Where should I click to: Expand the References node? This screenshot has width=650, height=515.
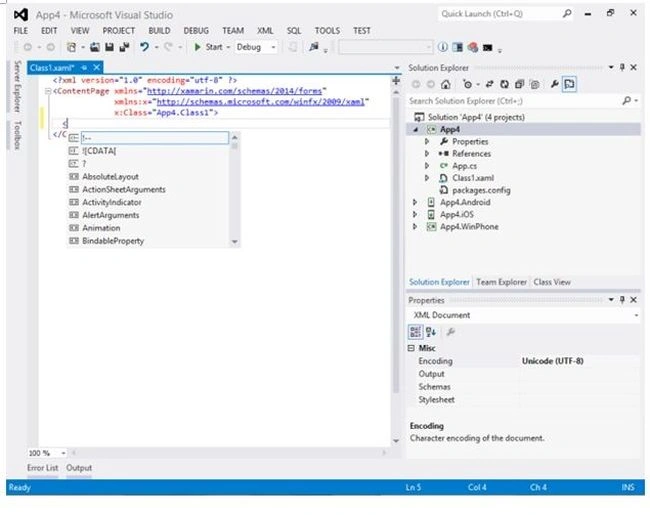427,154
